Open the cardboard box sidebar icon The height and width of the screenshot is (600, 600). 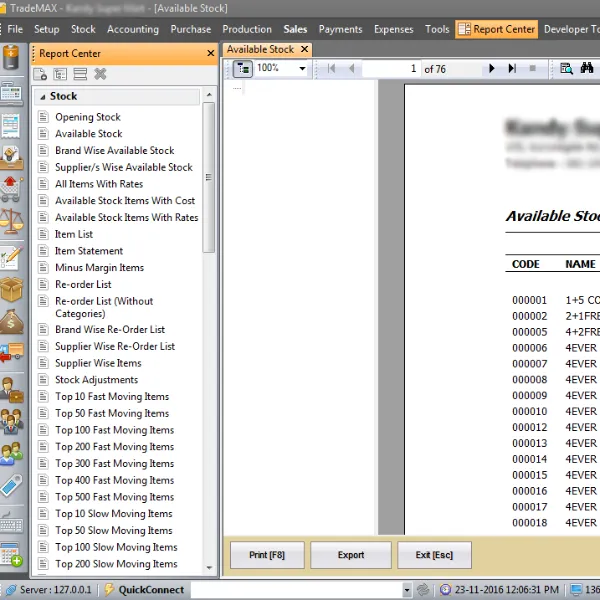pos(11,289)
